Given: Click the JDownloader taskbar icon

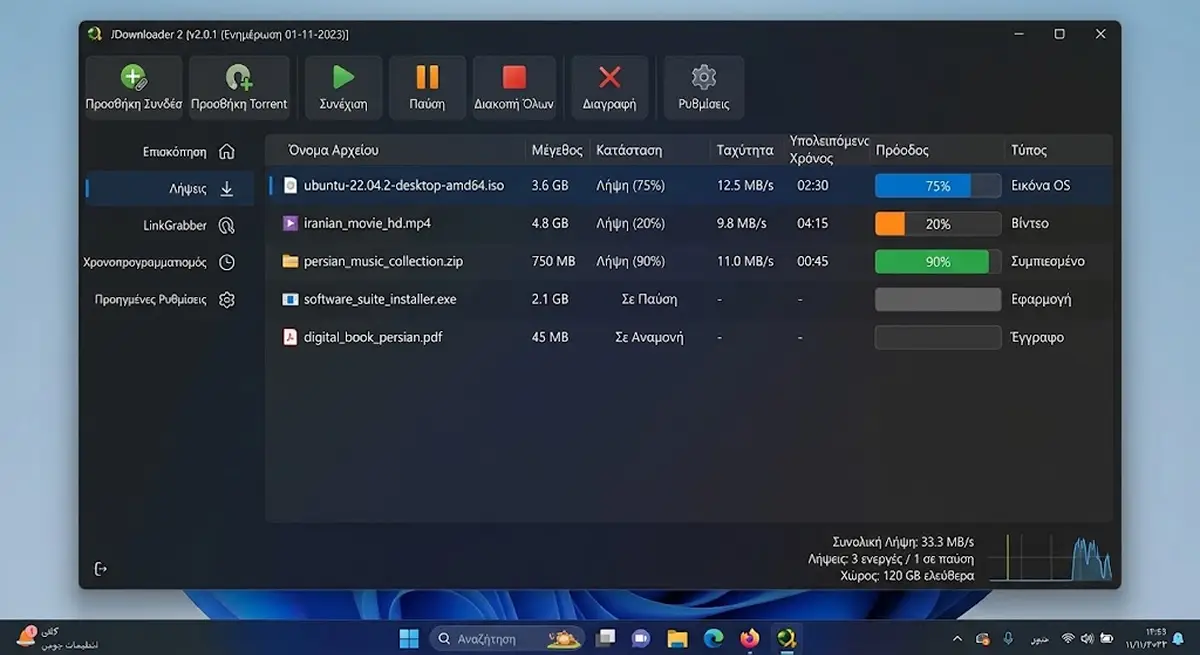Looking at the screenshot, I should click(x=786, y=638).
